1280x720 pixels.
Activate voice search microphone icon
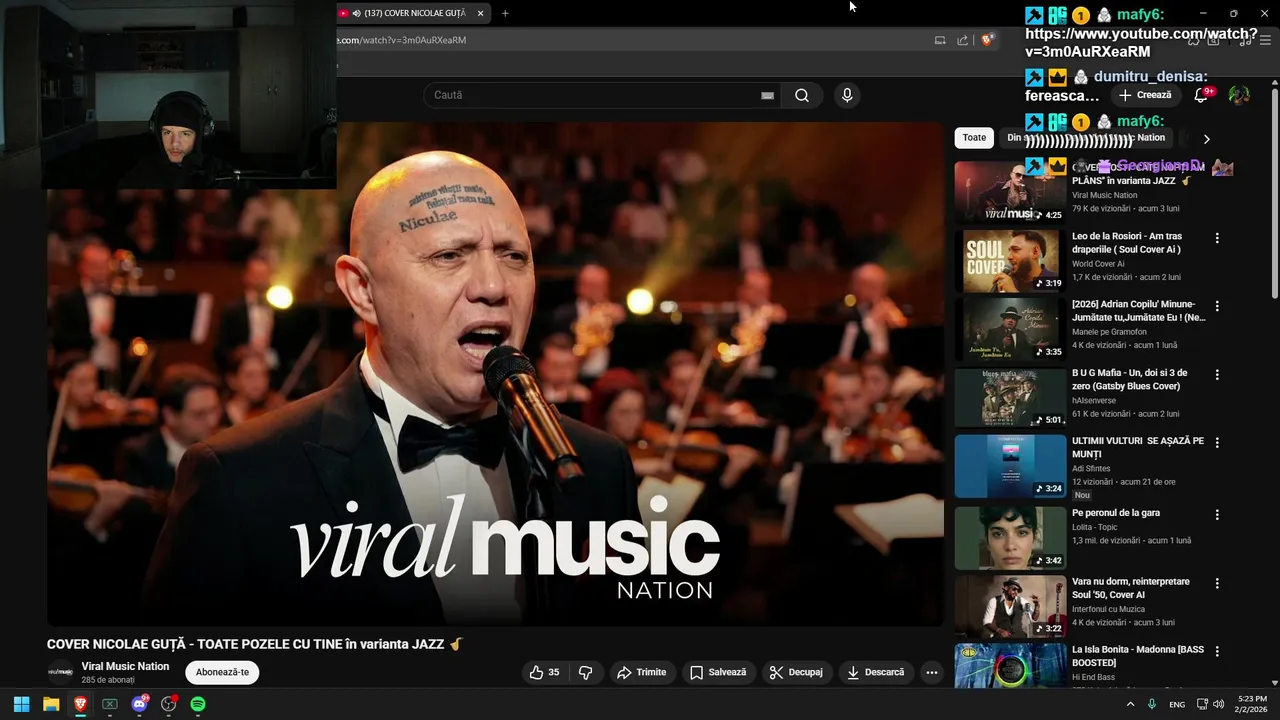[x=847, y=95]
